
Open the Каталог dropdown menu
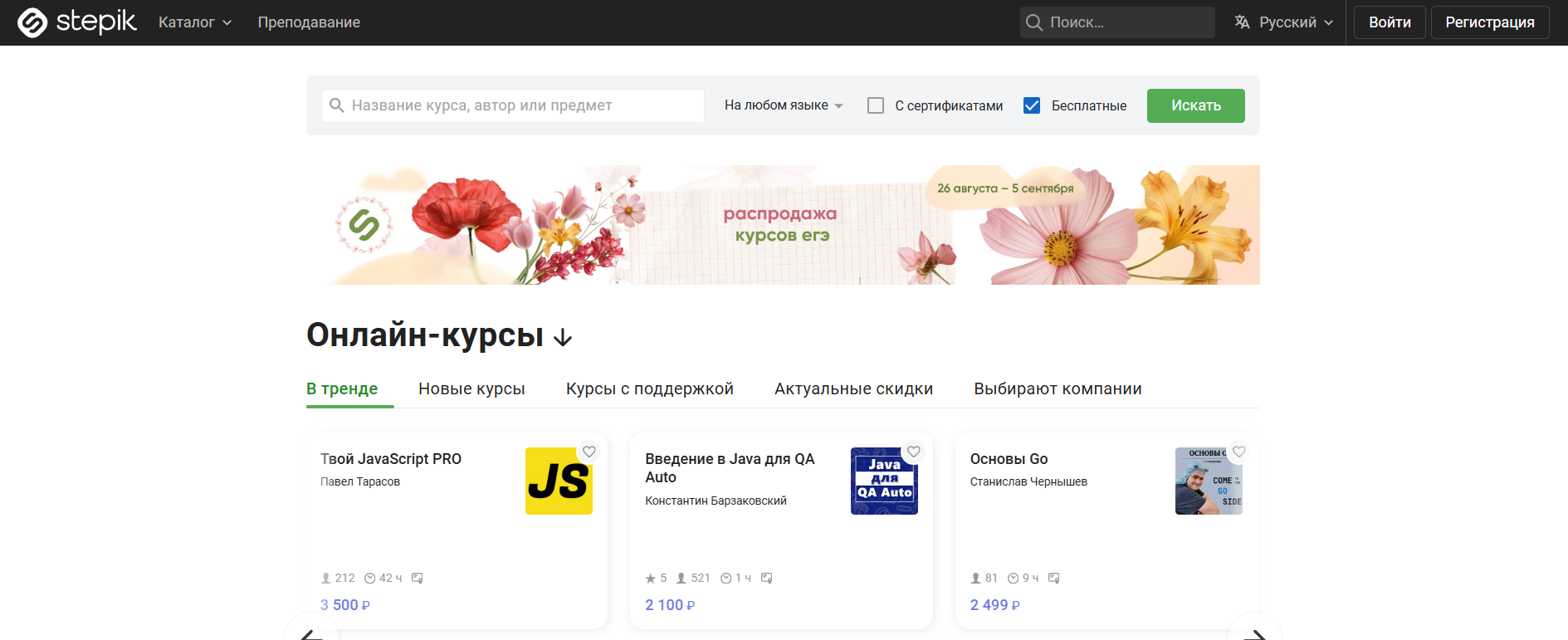coord(195,22)
